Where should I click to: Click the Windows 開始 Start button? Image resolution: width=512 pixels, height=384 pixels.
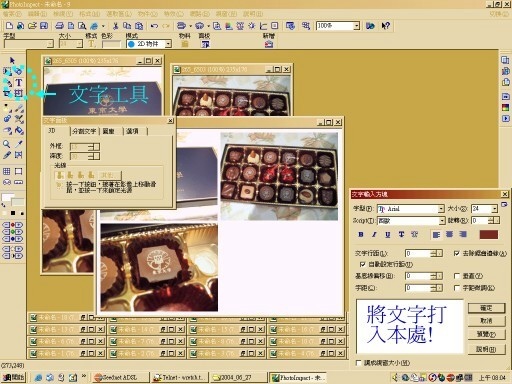13,377
